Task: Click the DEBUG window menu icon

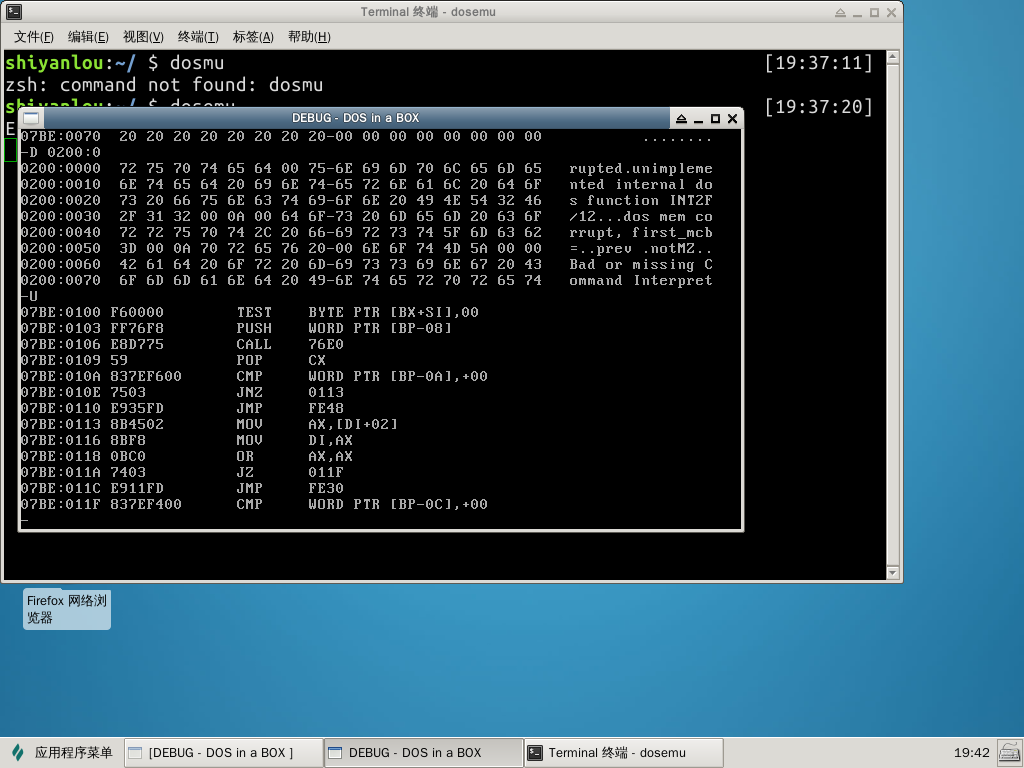Action: coord(31,118)
